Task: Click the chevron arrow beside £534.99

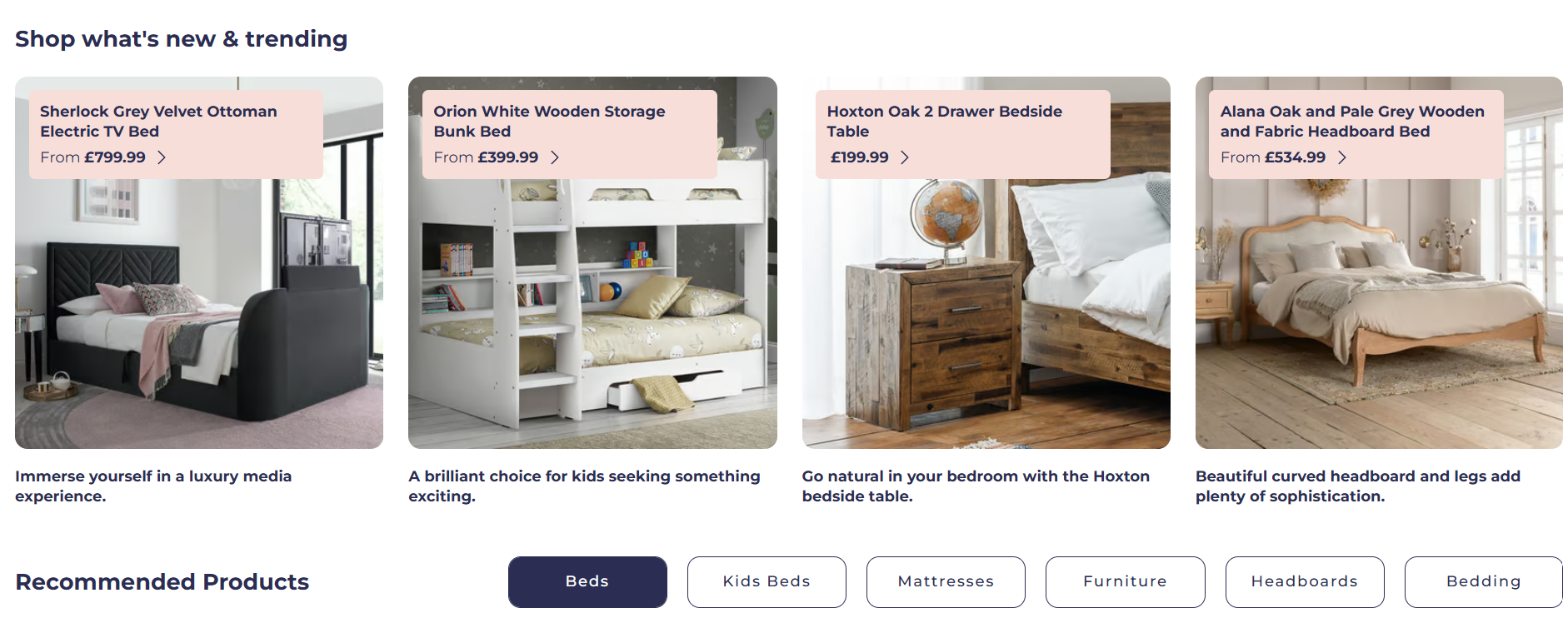Action: pyautogui.click(x=1342, y=157)
